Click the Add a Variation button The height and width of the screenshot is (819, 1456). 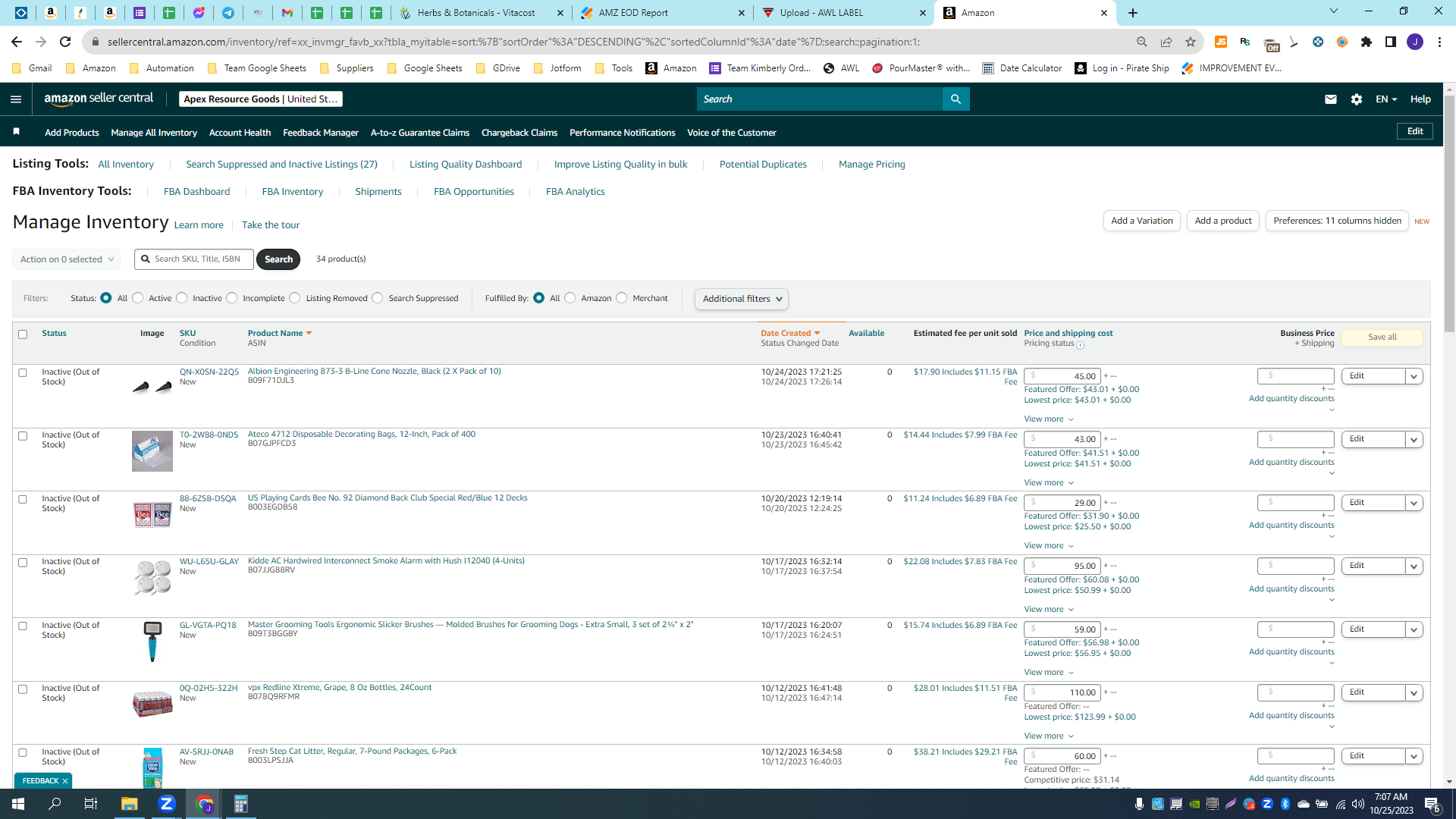click(x=1142, y=221)
